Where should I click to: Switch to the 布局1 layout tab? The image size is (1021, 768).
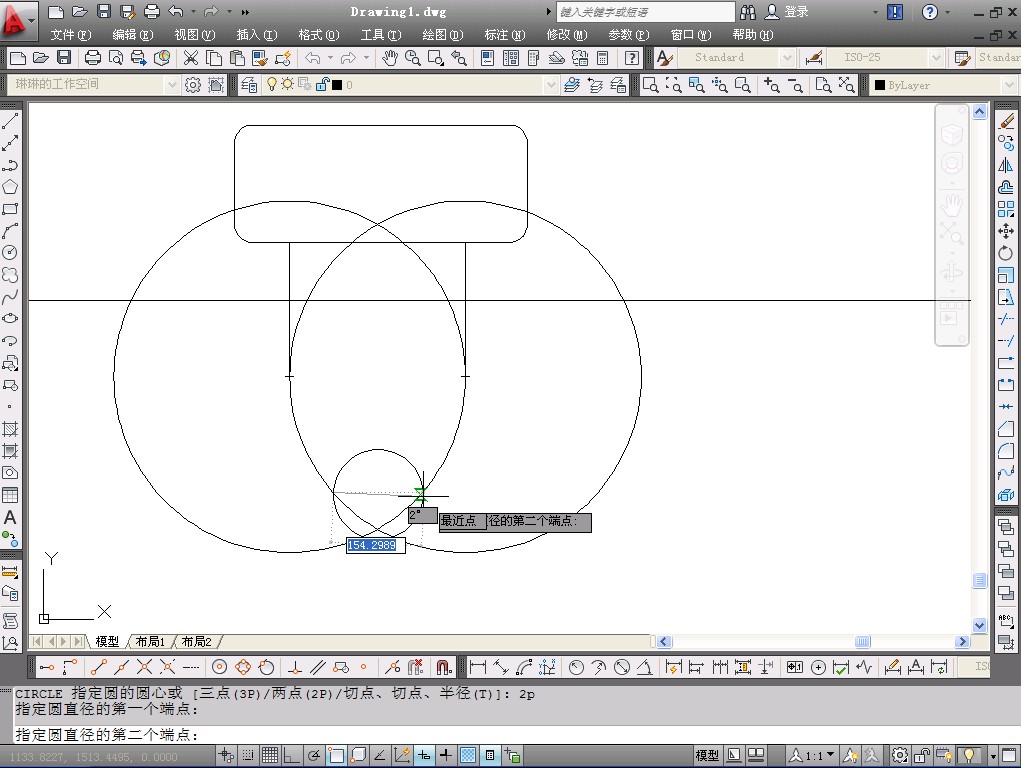pyautogui.click(x=150, y=642)
